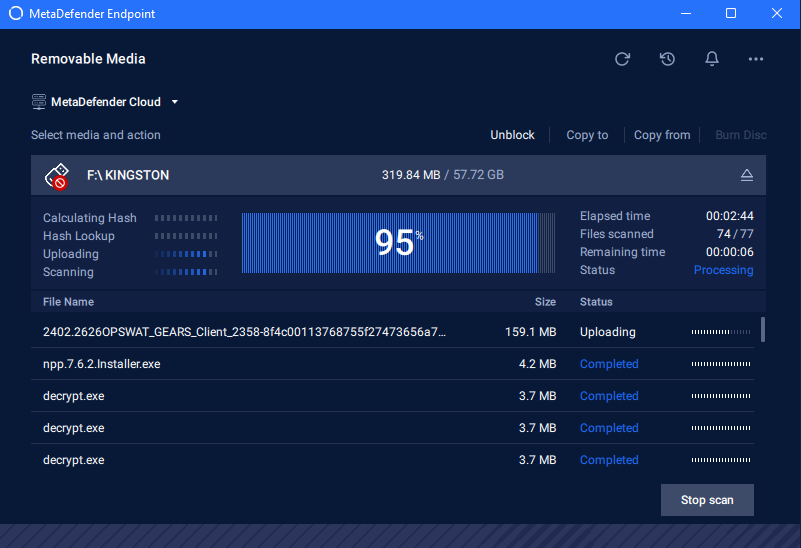Click the 319.84 MB used space text
The width and height of the screenshot is (801, 548).
pyautogui.click(x=411, y=175)
